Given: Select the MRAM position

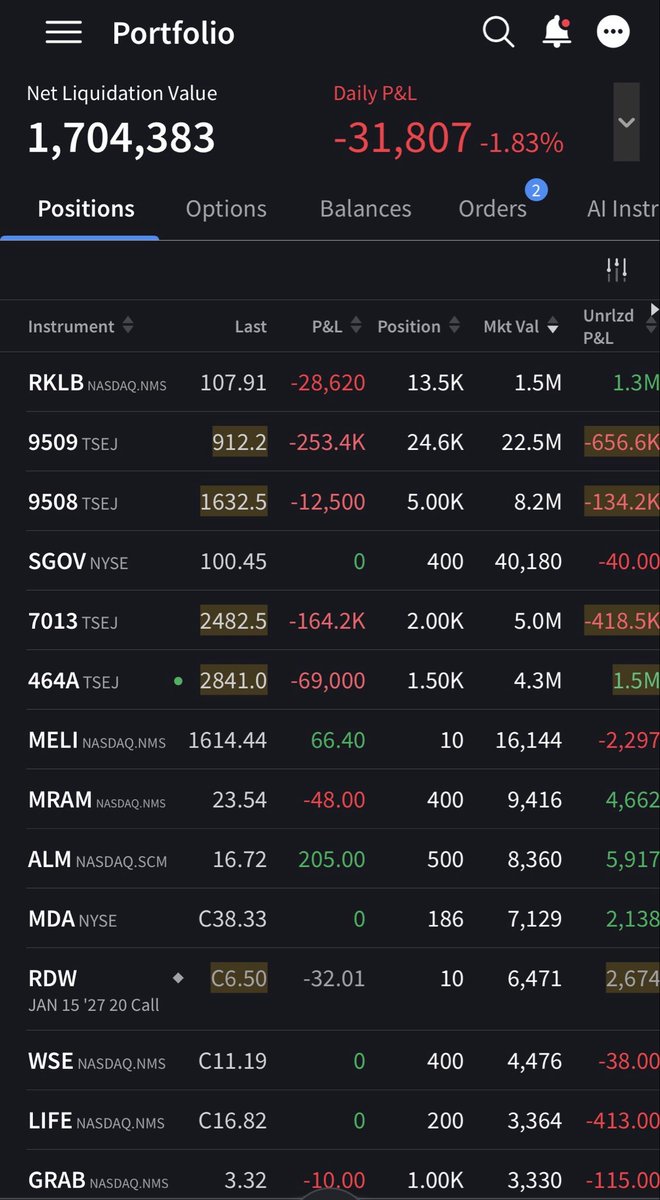Looking at the screenshot, I should [330, 799].
